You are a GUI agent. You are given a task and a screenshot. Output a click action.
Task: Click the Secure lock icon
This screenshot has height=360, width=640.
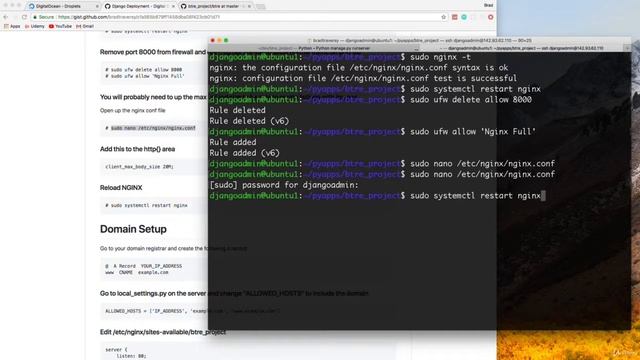pos(35,17)
